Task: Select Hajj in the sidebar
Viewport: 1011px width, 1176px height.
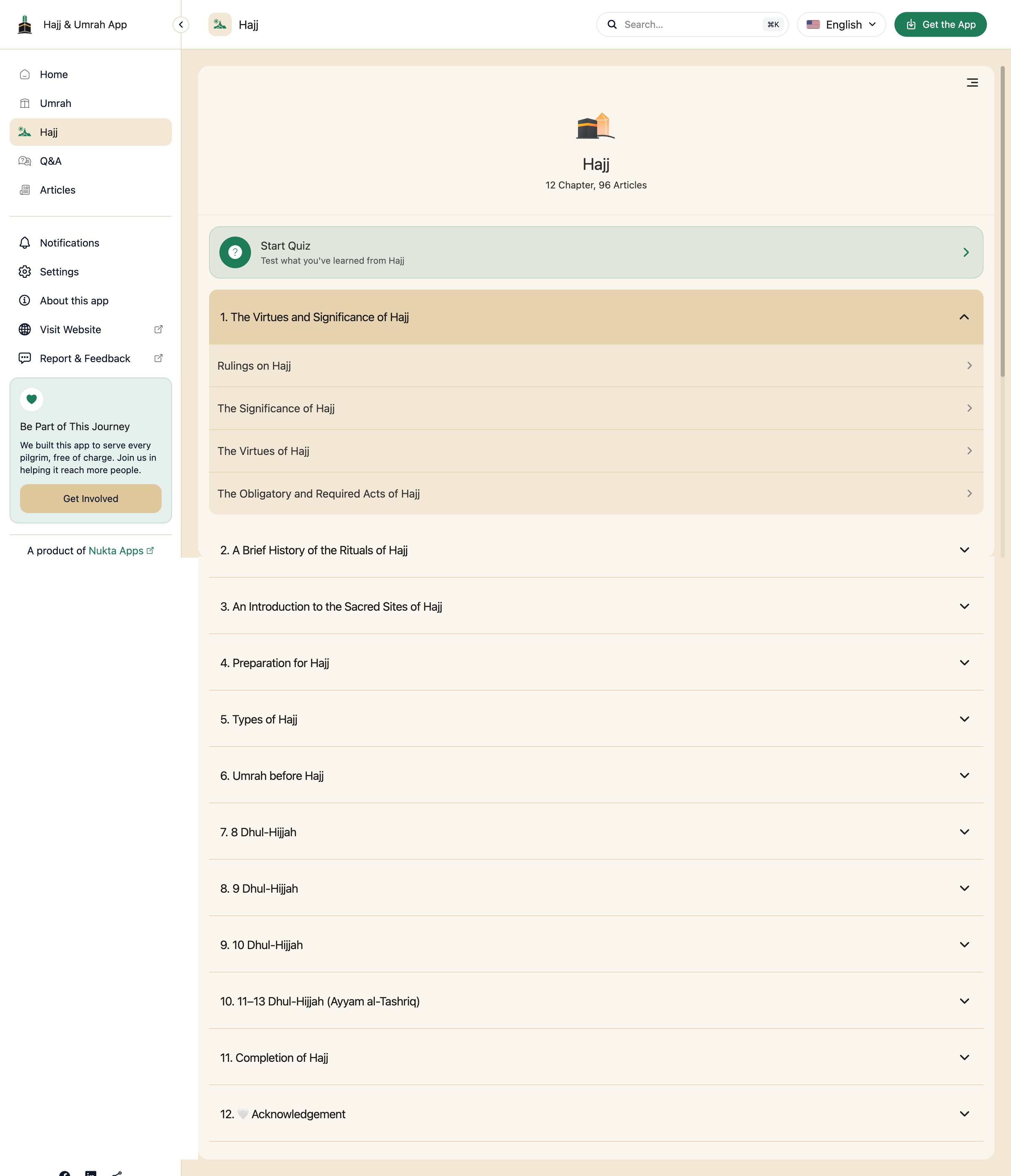Action: pos(91,132)
